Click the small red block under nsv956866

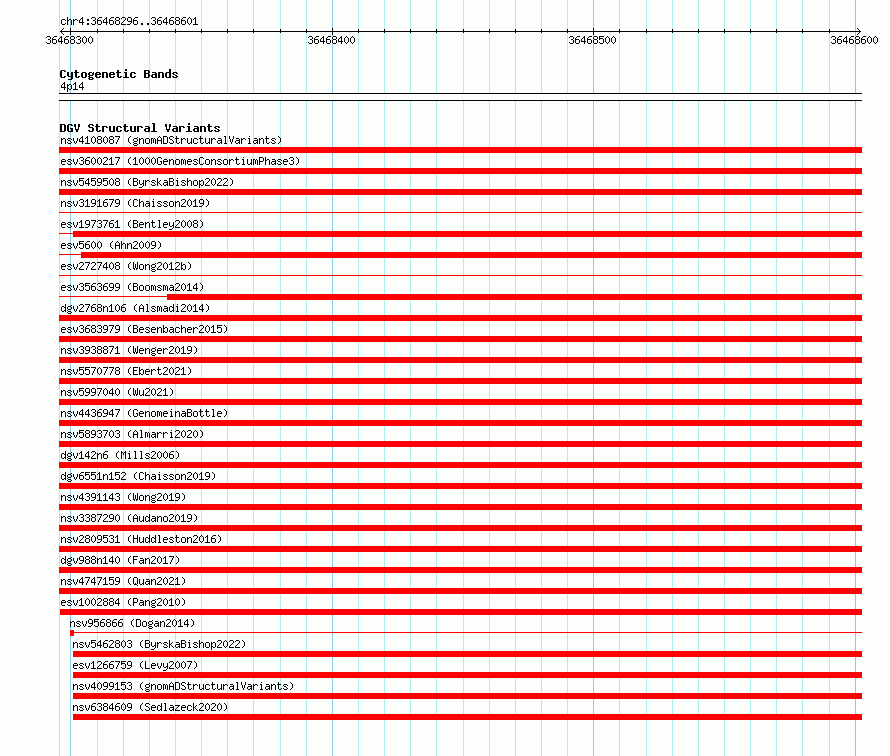pyautogui.click(x=72, y=633)
